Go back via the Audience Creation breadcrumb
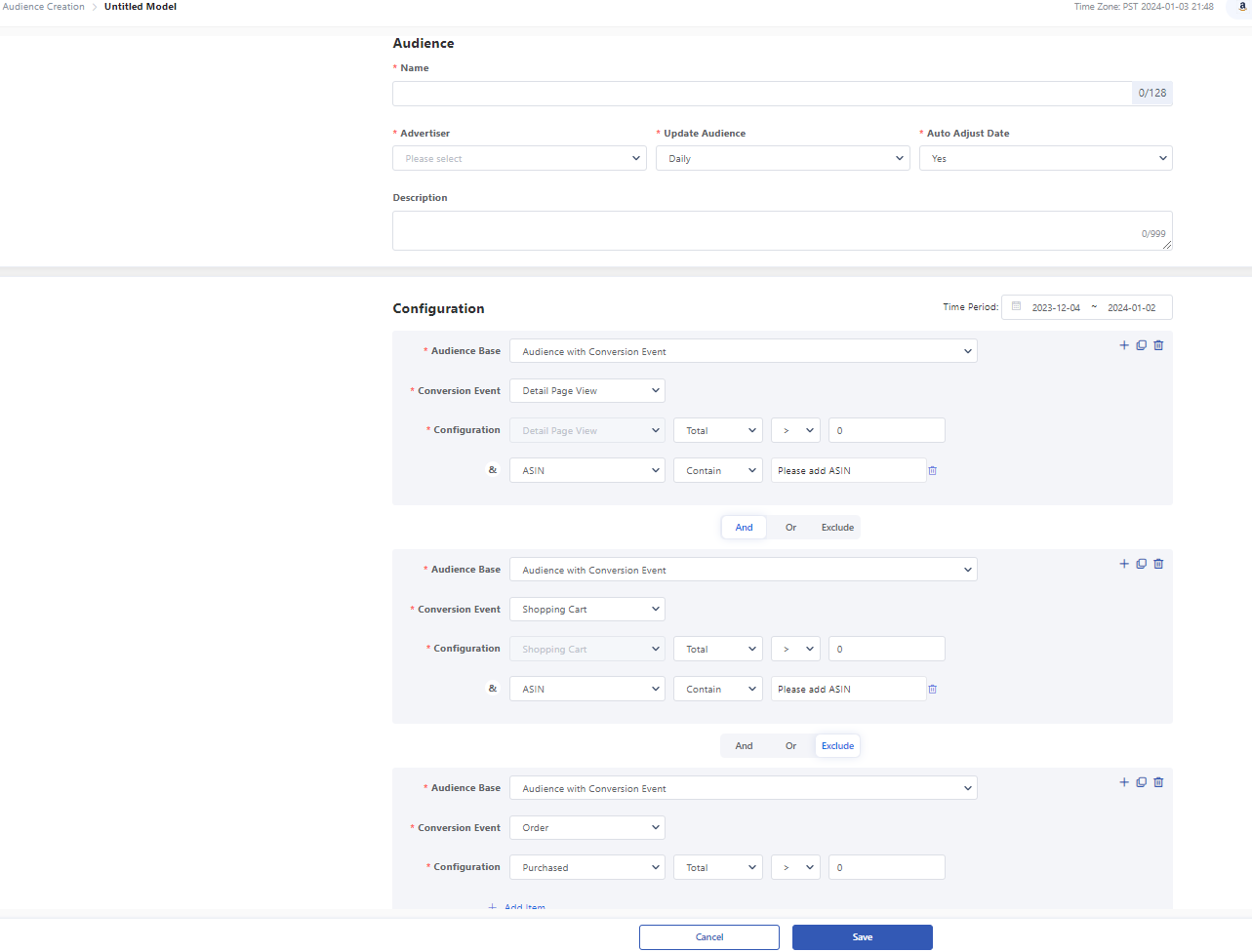The width and height of the screenshot is (1252, 952). pyautogui.click(x=43, y=7)
